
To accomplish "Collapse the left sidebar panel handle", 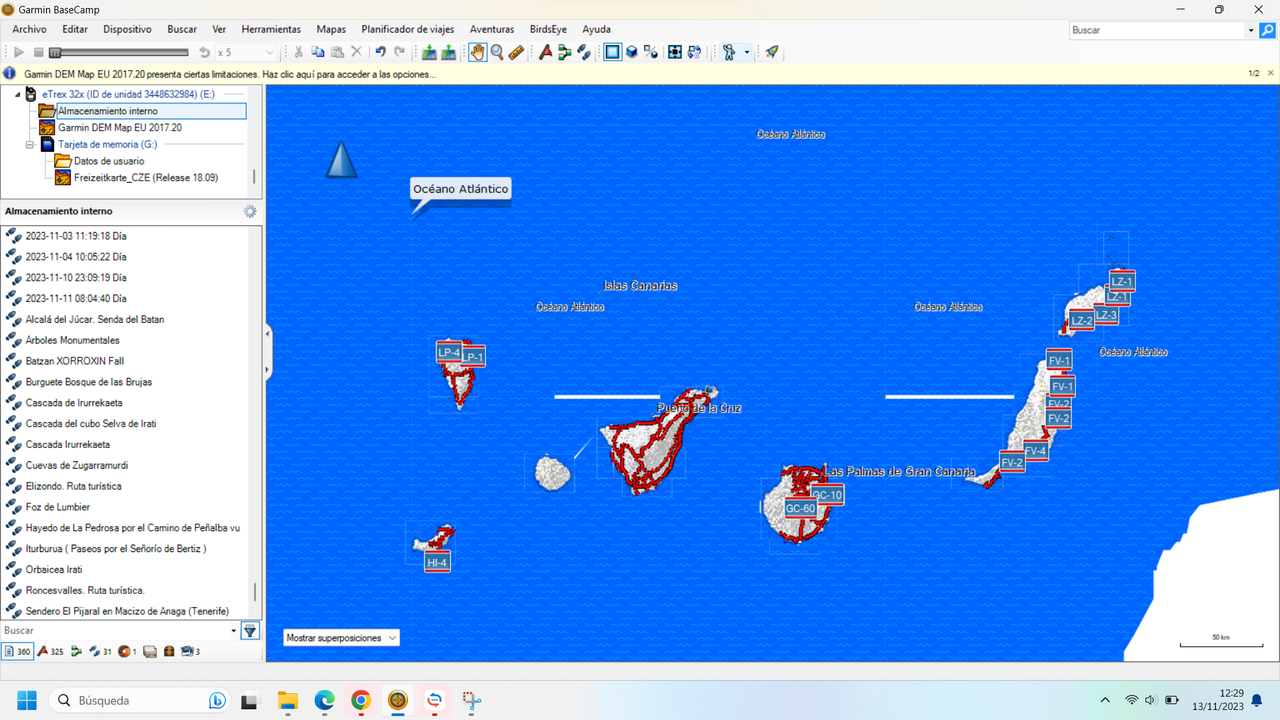I will point(268,352).
